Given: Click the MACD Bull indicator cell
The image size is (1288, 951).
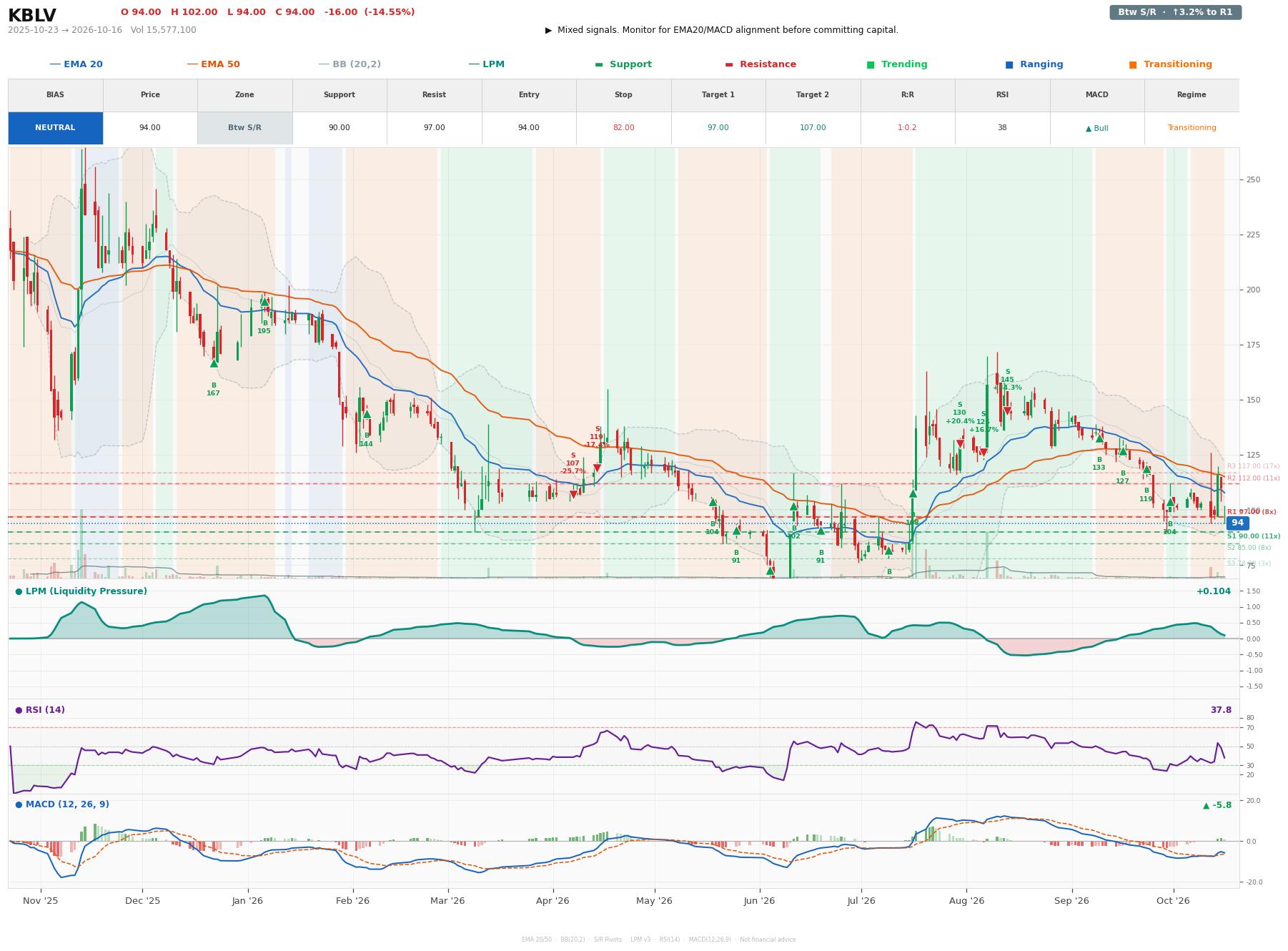Looking at the screenshot, I should tap(1096, 128).
